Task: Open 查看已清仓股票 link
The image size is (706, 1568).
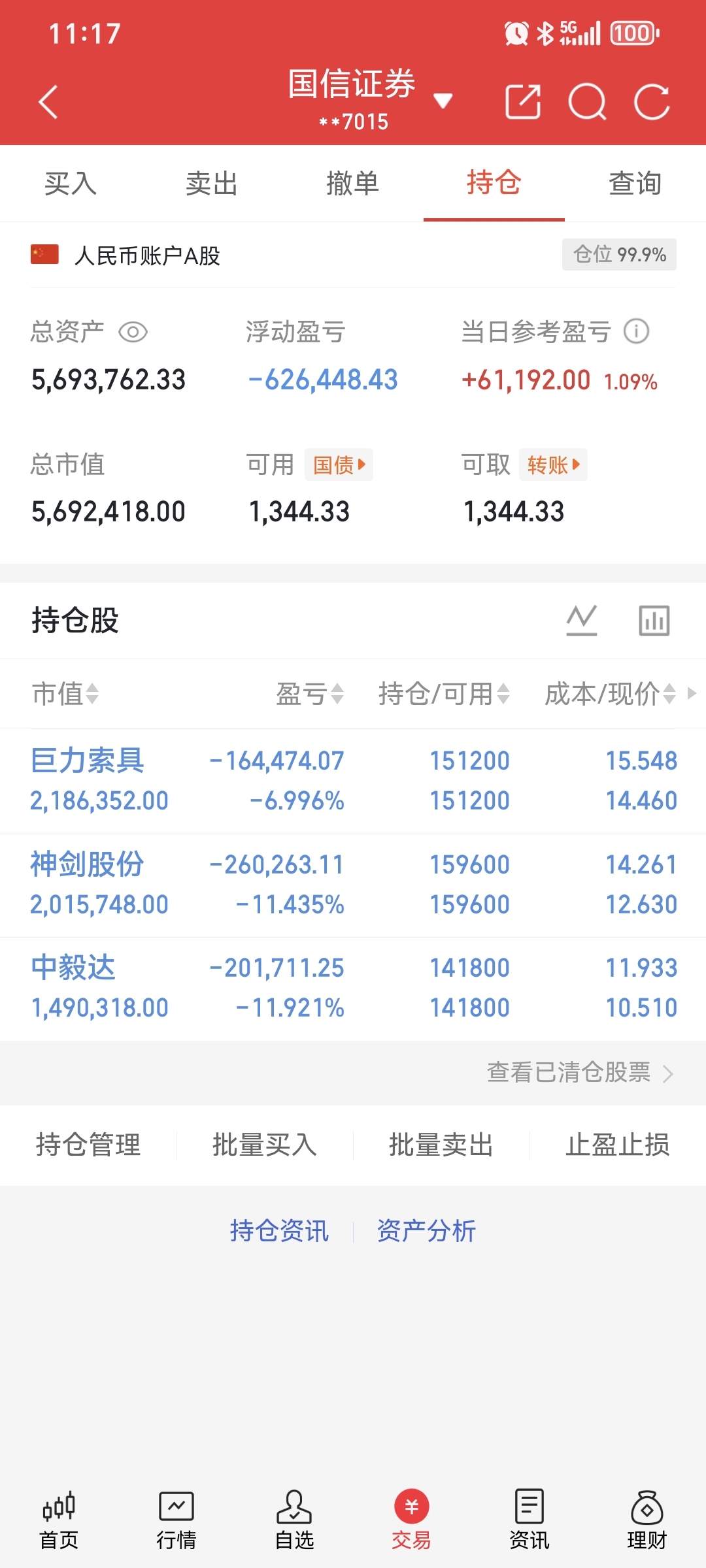Action: pyautogui.click(x=580, y=1073)
